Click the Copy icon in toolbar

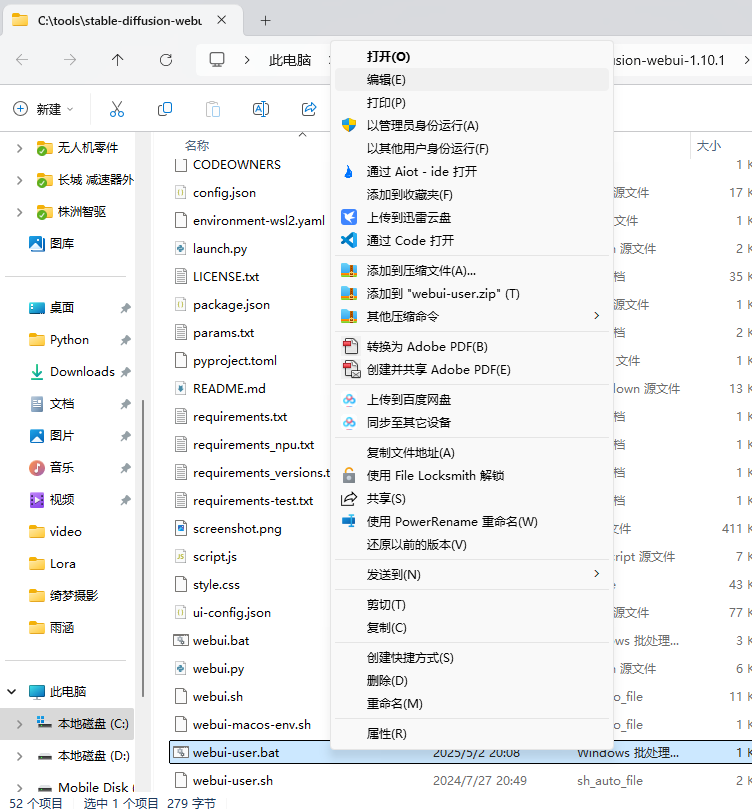[165, 109]
